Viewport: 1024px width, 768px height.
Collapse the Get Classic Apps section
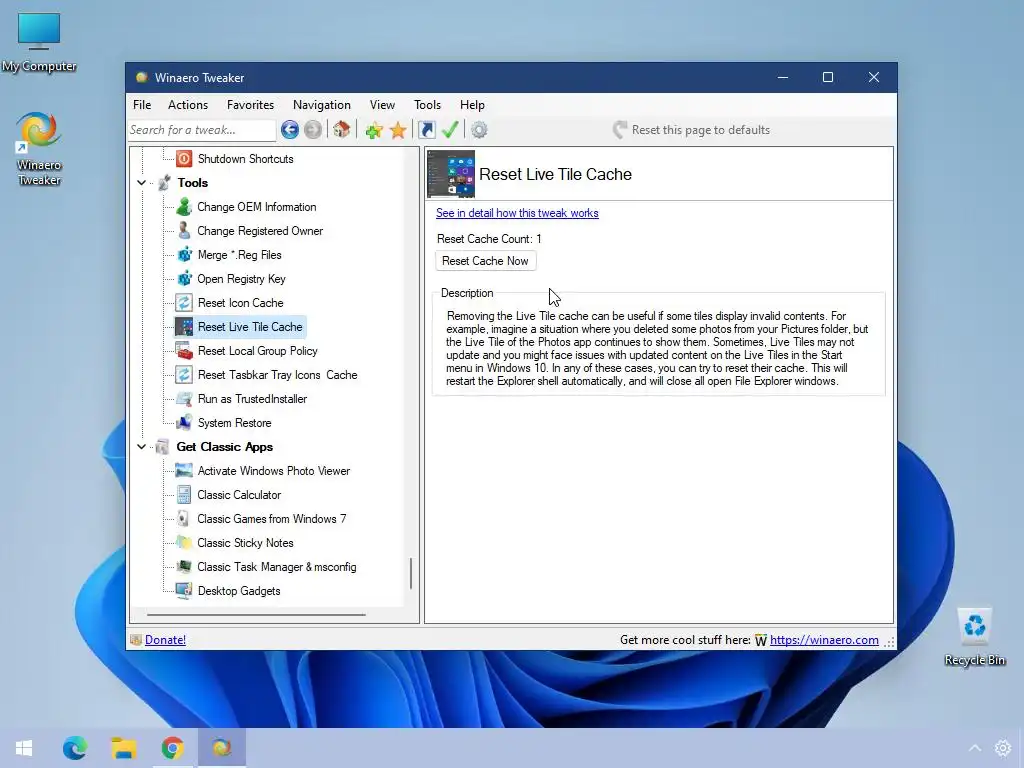142,447
